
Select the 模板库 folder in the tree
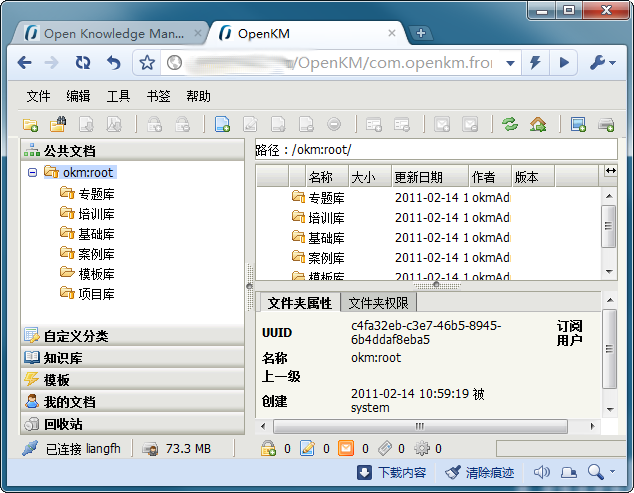coord(96,274)
